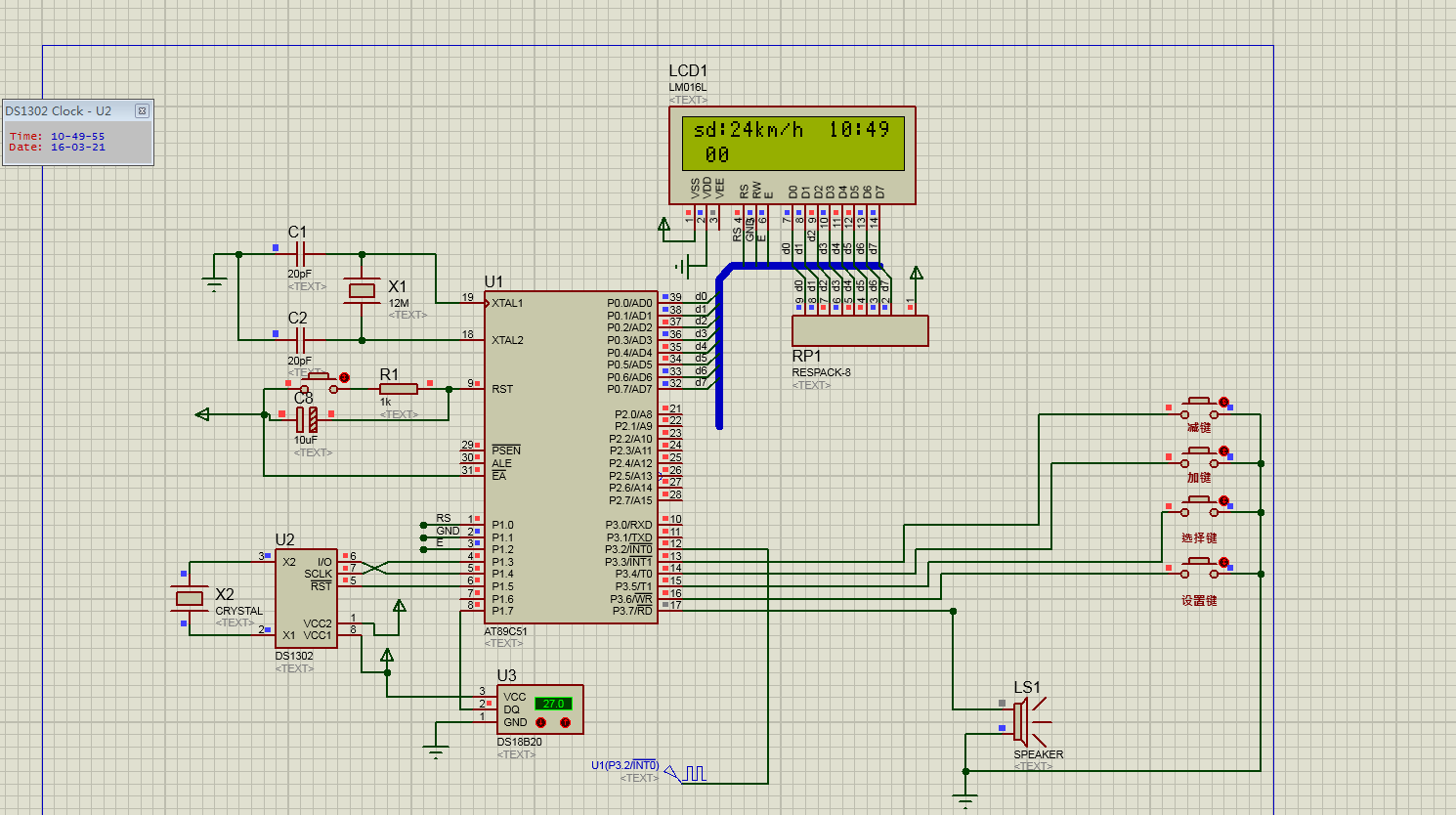Push the 设置键 pushbutton switch

pyautogui.click(x=1199, y=568)
